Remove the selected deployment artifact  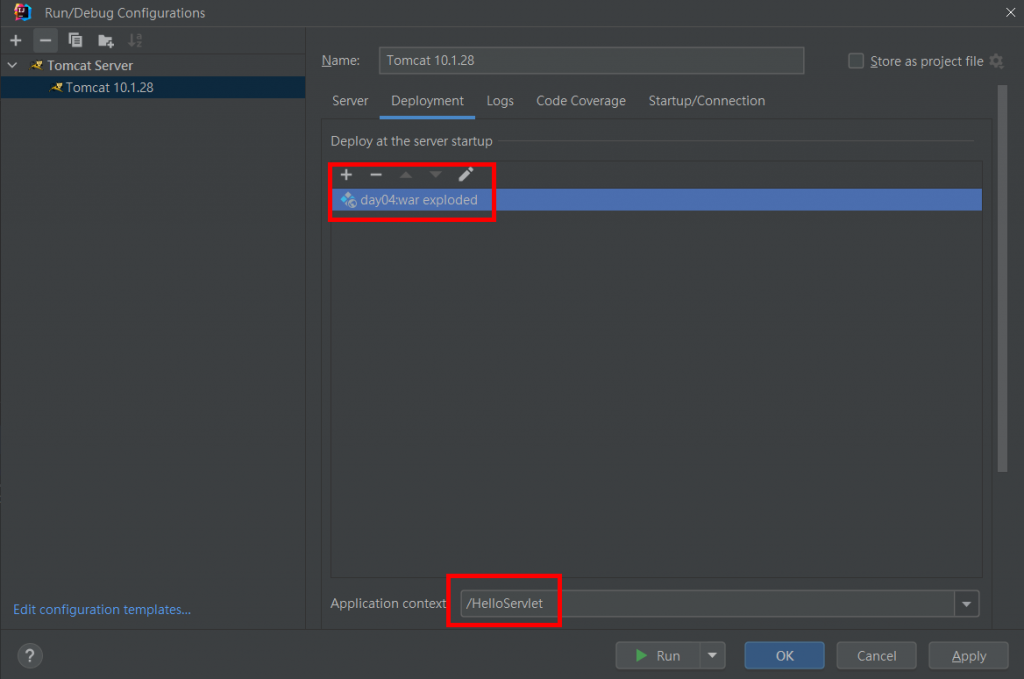click(376, 174)
